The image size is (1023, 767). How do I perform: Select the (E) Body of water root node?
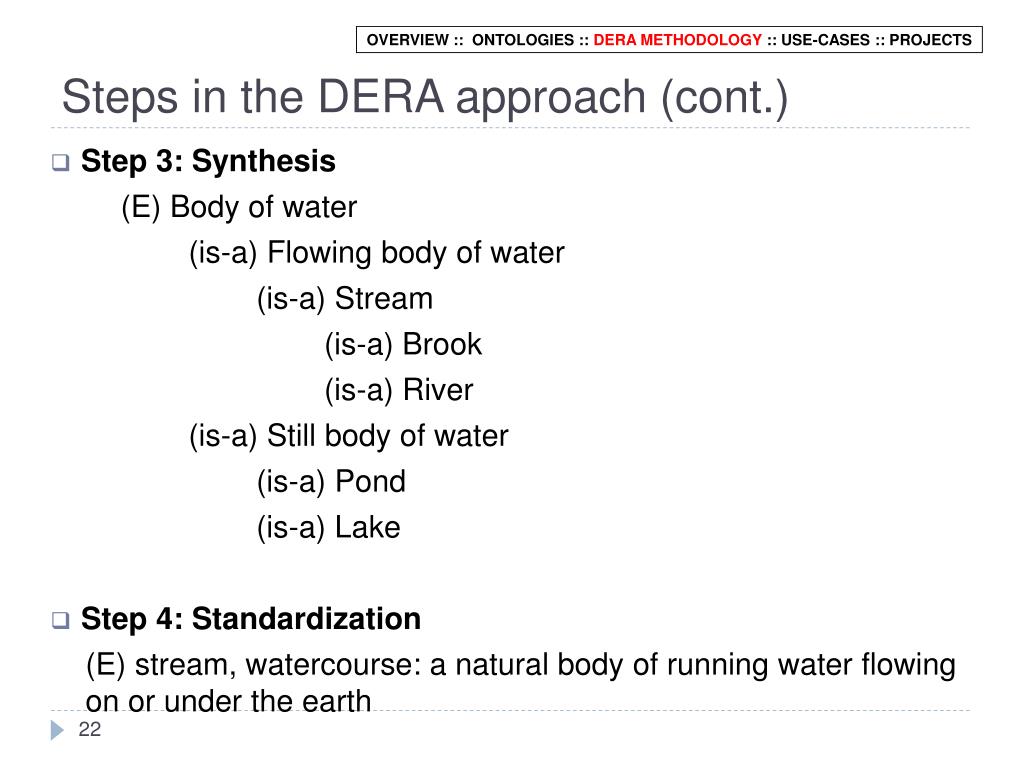click(239, 207)
